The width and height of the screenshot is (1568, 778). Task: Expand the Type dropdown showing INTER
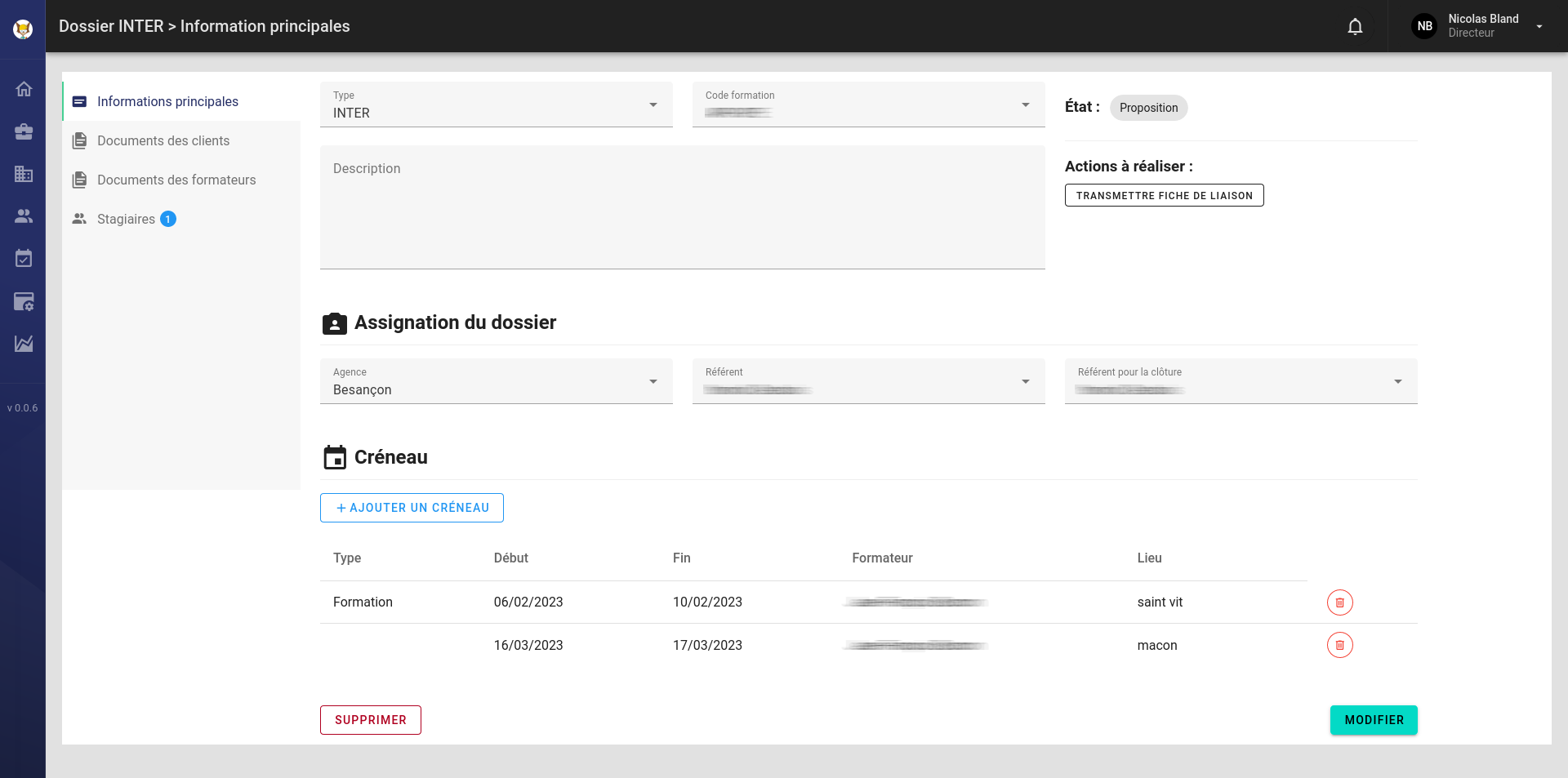click(x=496, y=105)
